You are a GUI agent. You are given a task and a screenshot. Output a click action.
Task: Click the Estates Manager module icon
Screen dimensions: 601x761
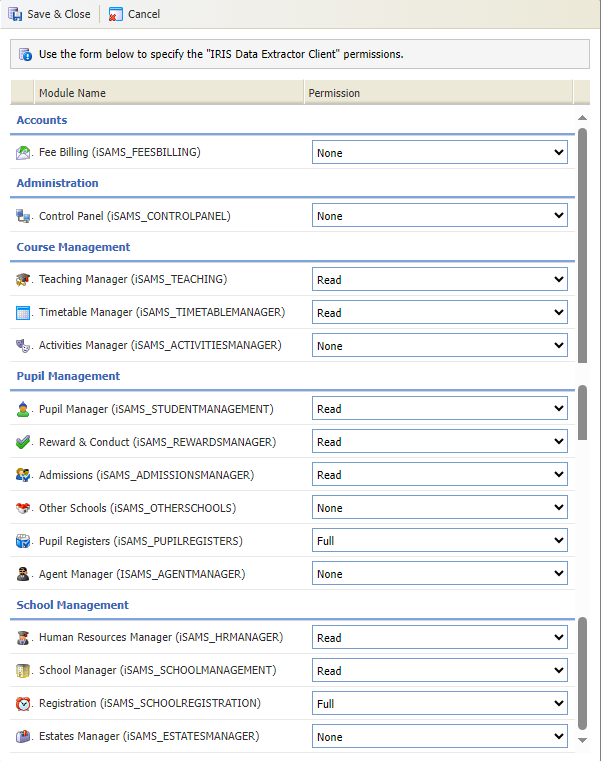[x=23, y=736]
